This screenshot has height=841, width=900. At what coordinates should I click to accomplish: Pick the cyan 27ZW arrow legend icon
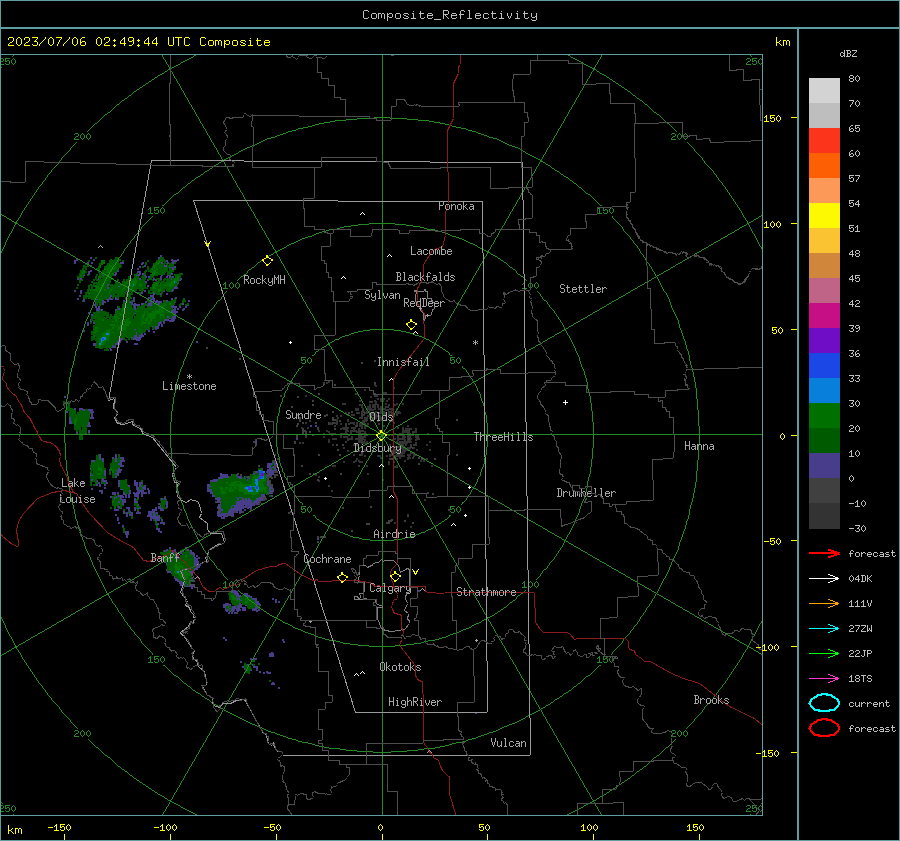tap(824, 629)
